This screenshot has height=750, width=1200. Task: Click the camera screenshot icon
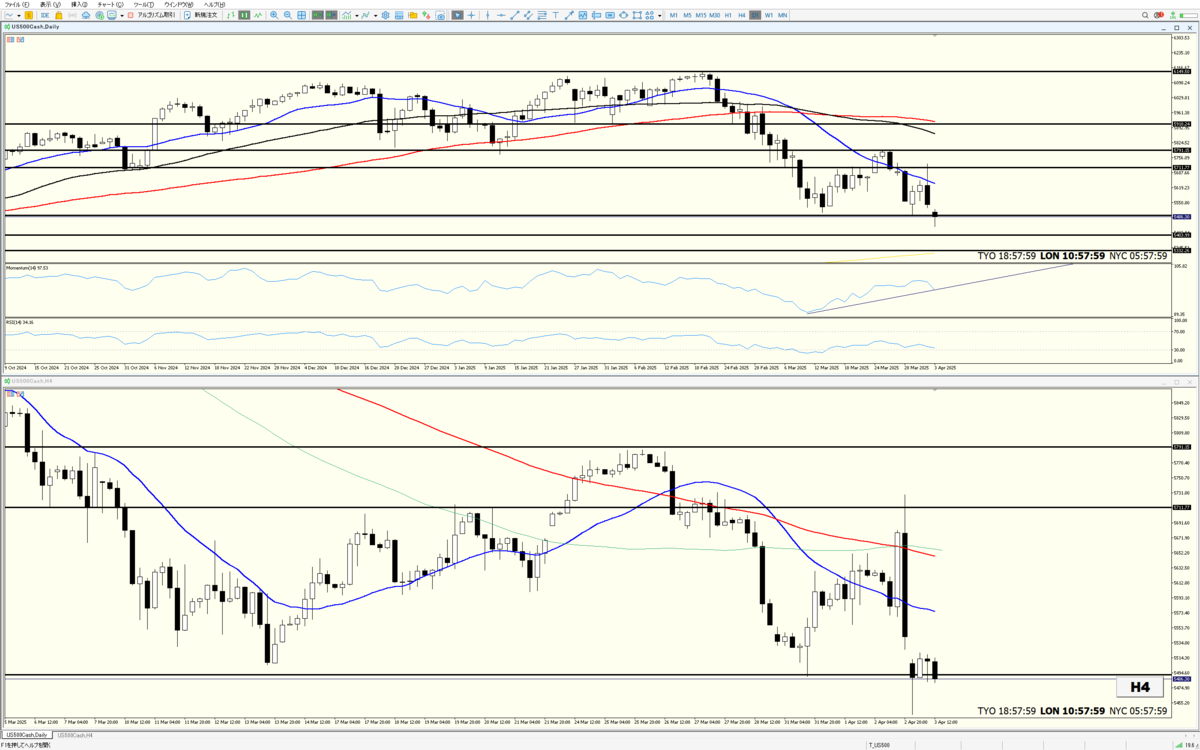[x=441, y=15]
